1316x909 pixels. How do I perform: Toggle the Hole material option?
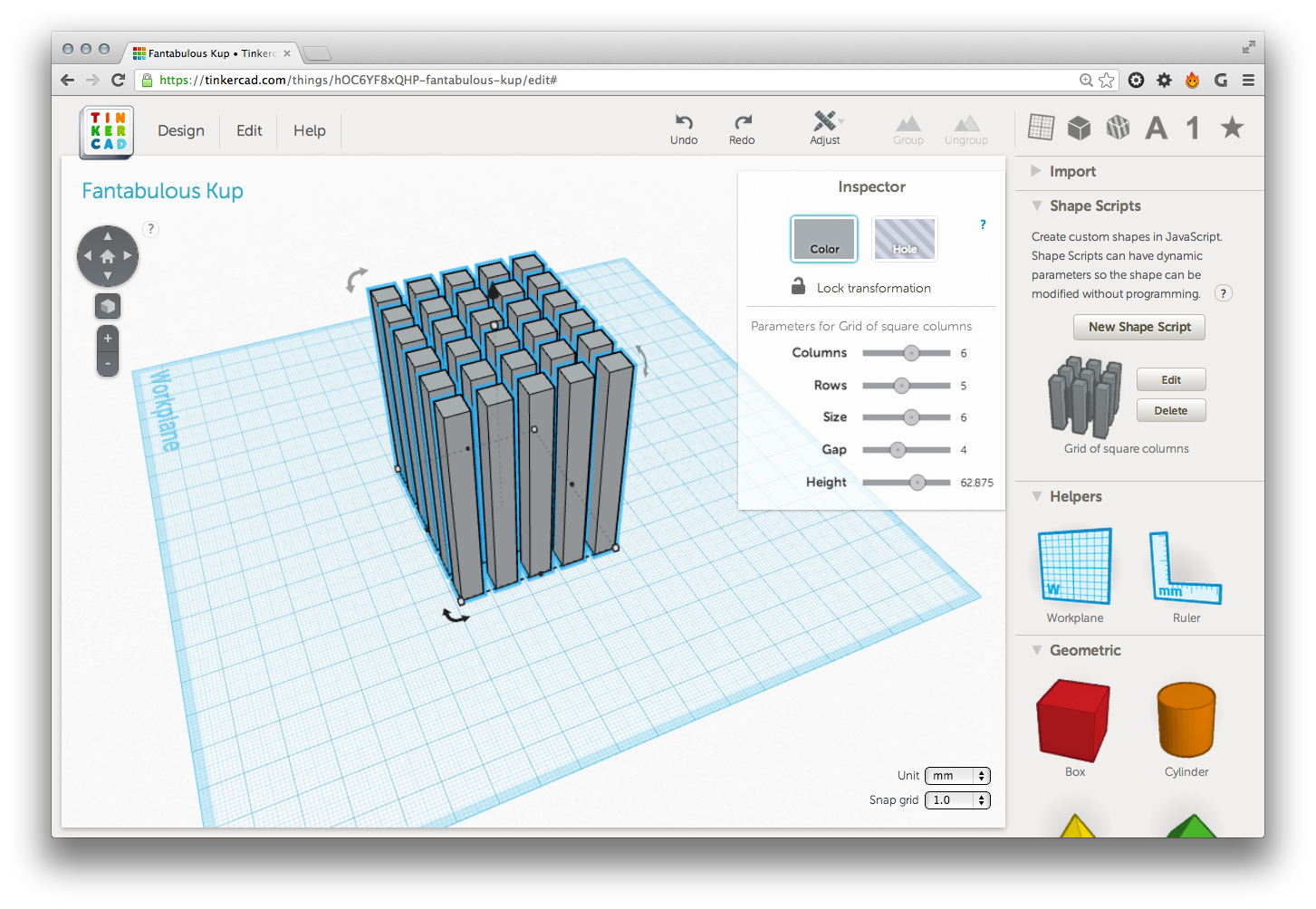(904, 239)
